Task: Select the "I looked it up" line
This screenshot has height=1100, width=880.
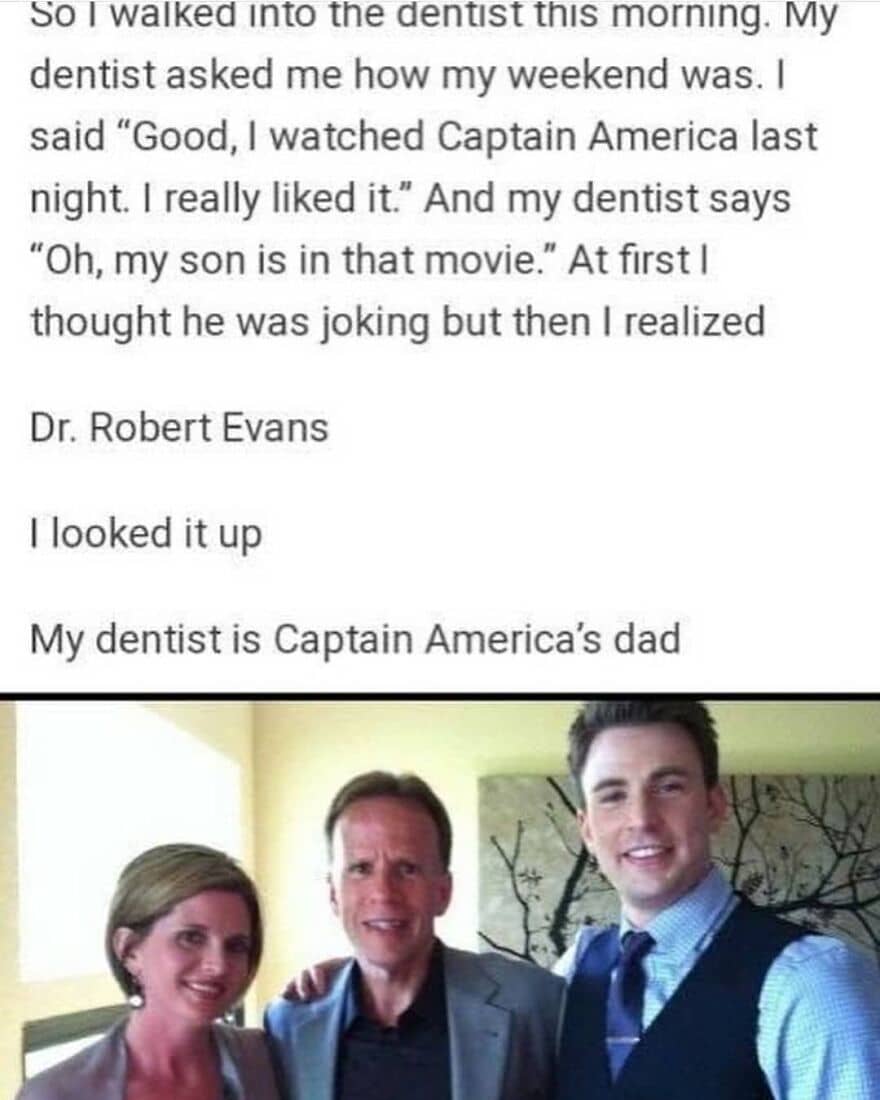Action: [146, 534]
